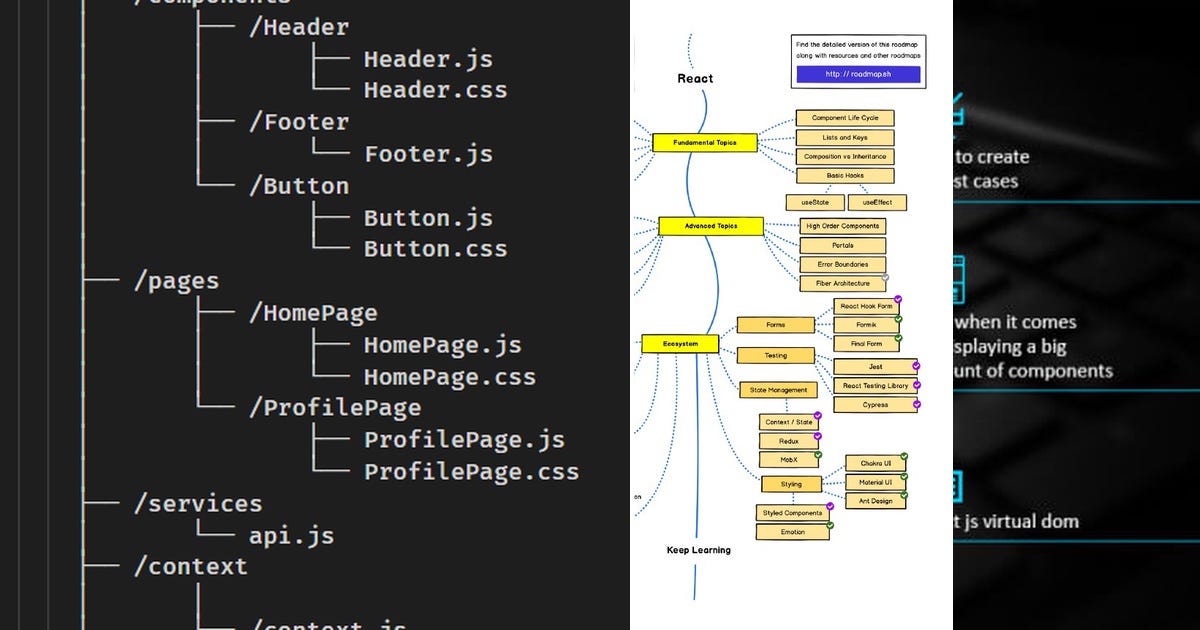Viewport: 1200px width, 630px height.
Task: Click the Styling node
Action: (x=791, y=483)
